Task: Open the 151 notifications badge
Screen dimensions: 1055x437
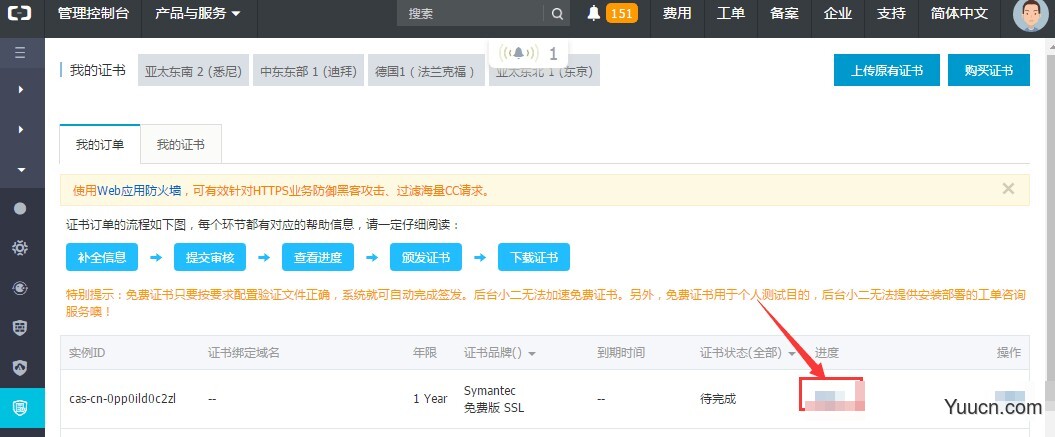Action: [622, 13]
